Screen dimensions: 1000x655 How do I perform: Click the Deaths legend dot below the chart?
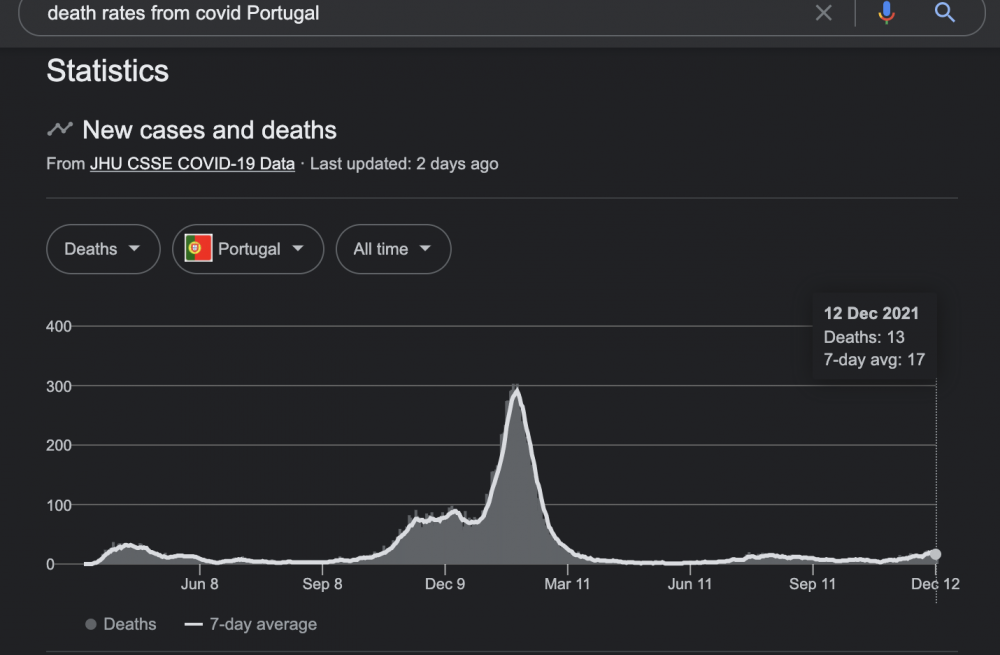click(x=91, y=624)
